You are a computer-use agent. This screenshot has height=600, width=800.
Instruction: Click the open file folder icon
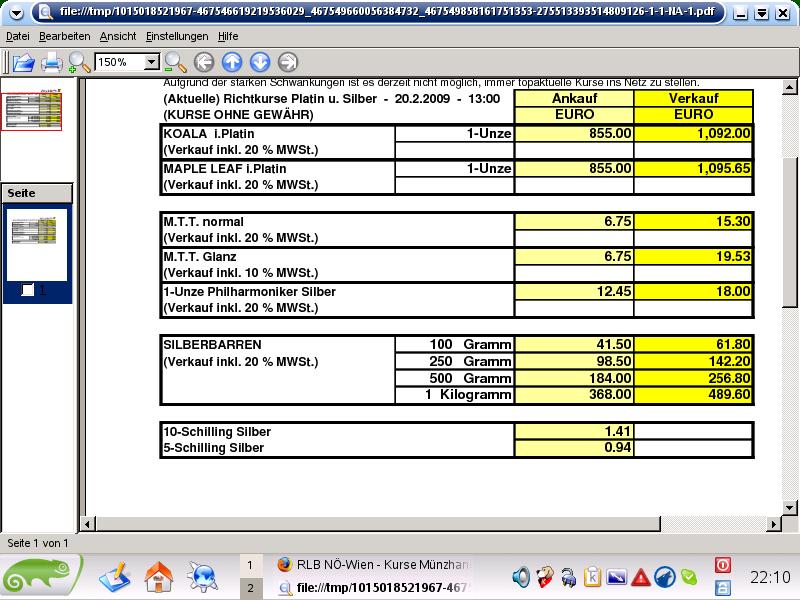(22, 62)
